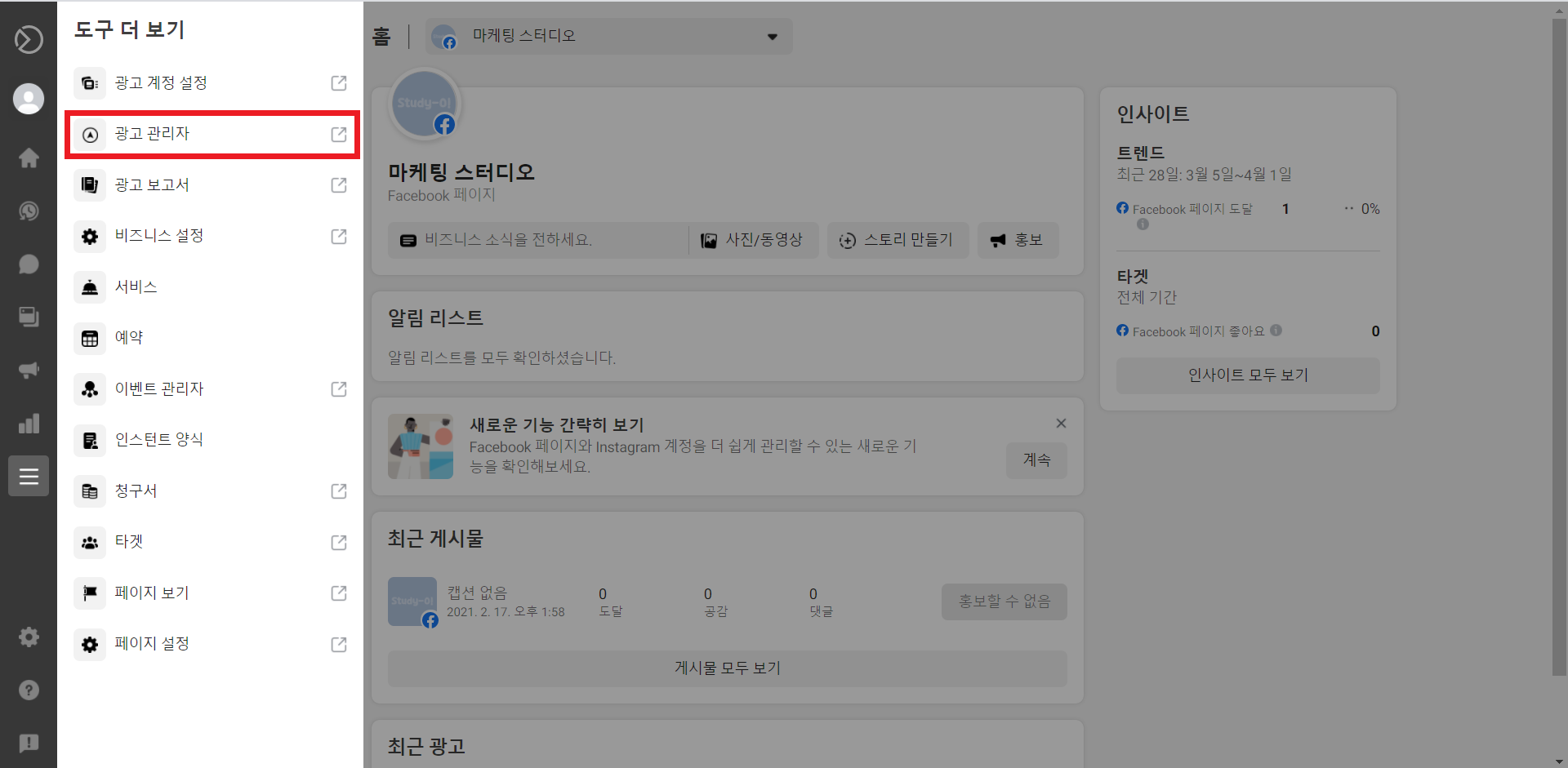Open the 캡션 없음 recent post thumbnail
The image size is (1568, 768).
pos(412,602)
